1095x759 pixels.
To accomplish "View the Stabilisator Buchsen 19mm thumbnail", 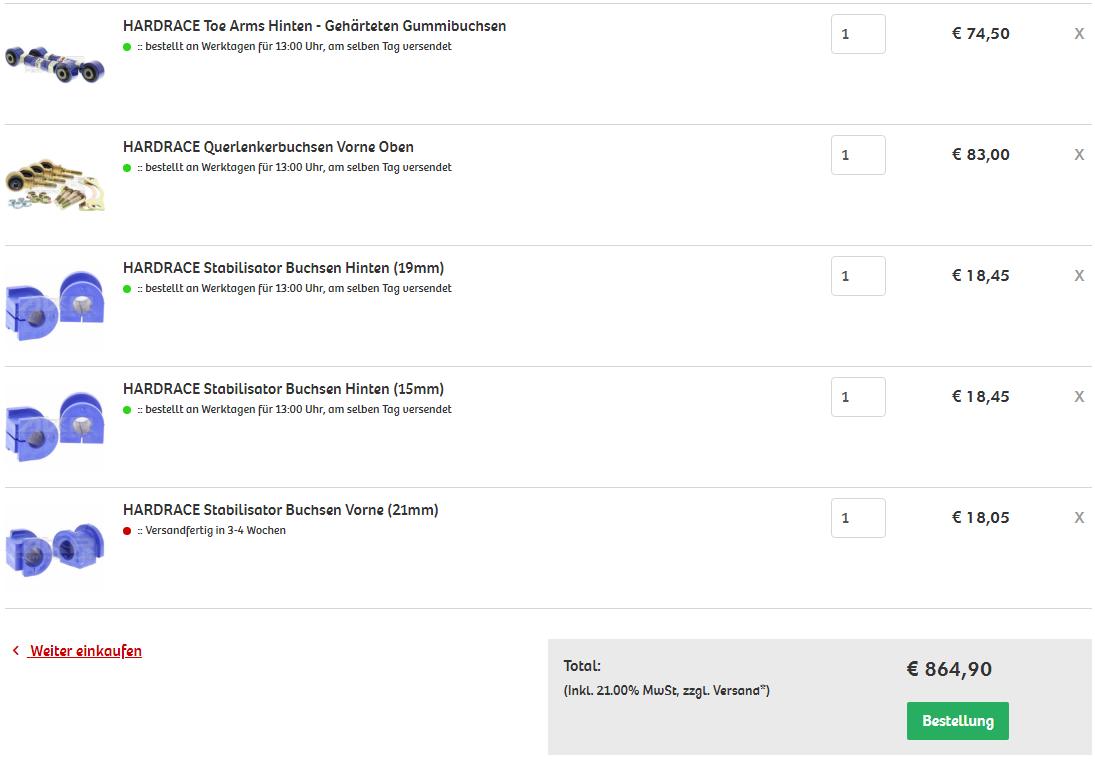I will [55, 306].
